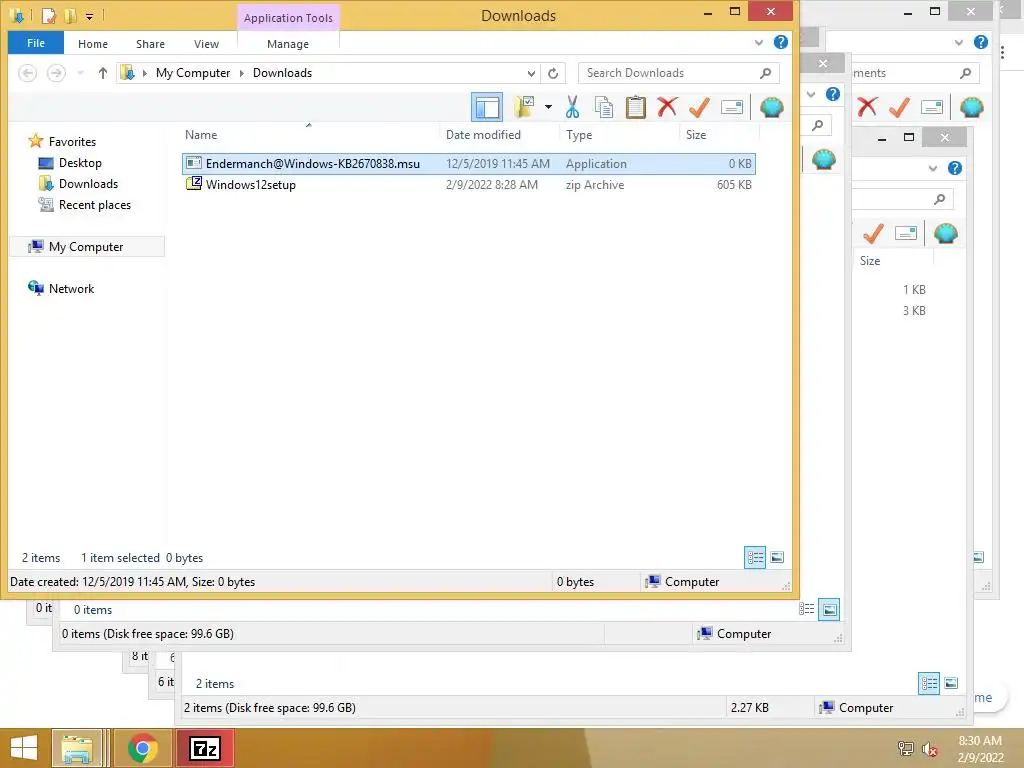Click the search magnifier in the 'ments' window

pyautogui.click(x=965, y=73)
